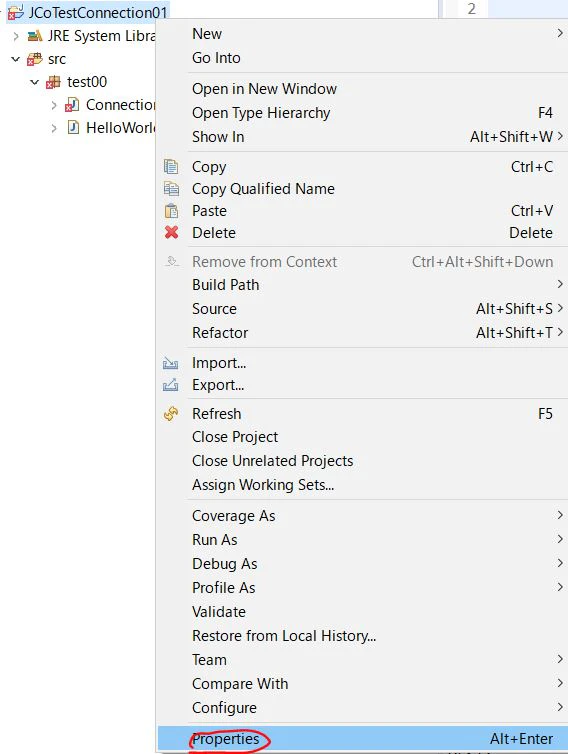Screen dimensions: 568x754
Task: Click the red Delete X icon
Action: point(171,233)
